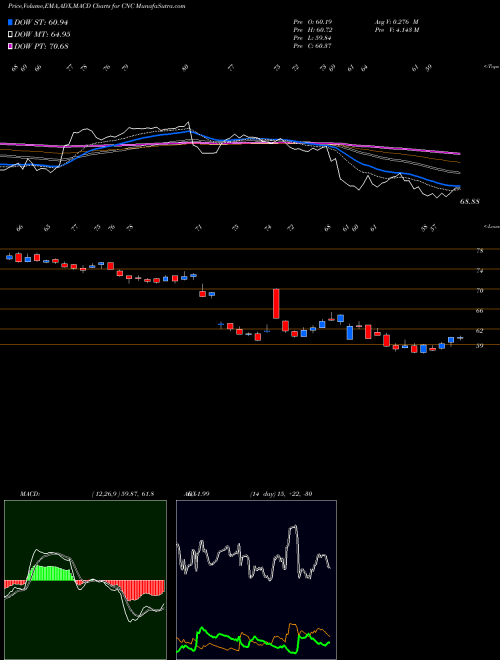The width and height of the screenshot is (500, 660).
Task: Click the '<Lows' label at the right edge
Action: tap(491, 226)
